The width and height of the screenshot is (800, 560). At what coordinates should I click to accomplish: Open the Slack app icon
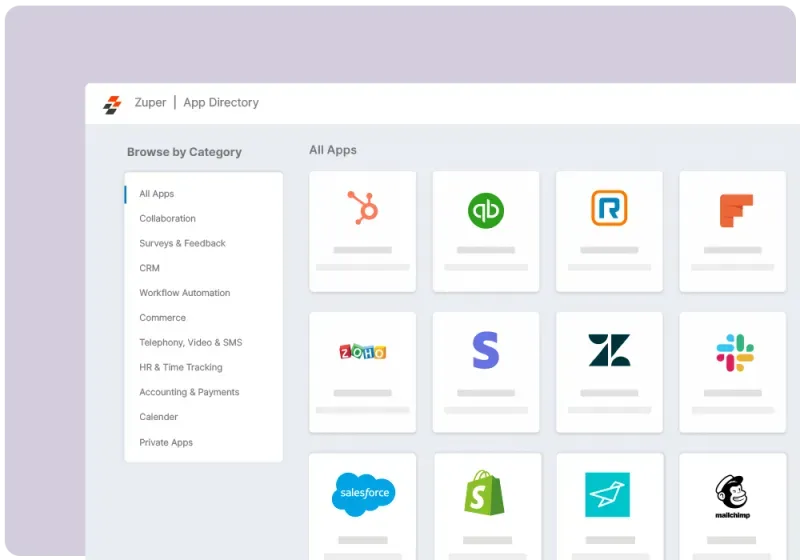735,352
